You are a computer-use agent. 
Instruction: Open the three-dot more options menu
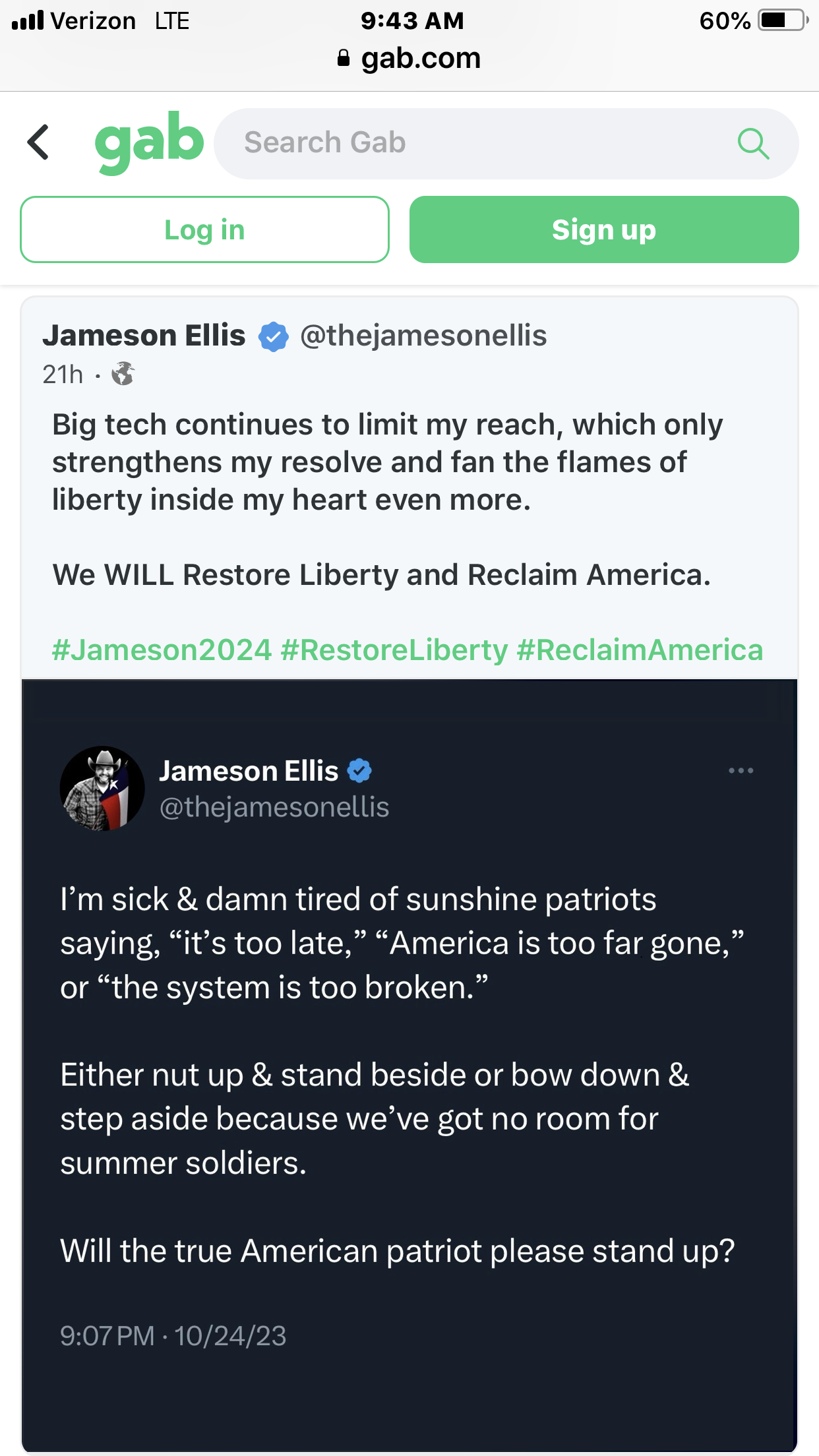coord(741,771)
